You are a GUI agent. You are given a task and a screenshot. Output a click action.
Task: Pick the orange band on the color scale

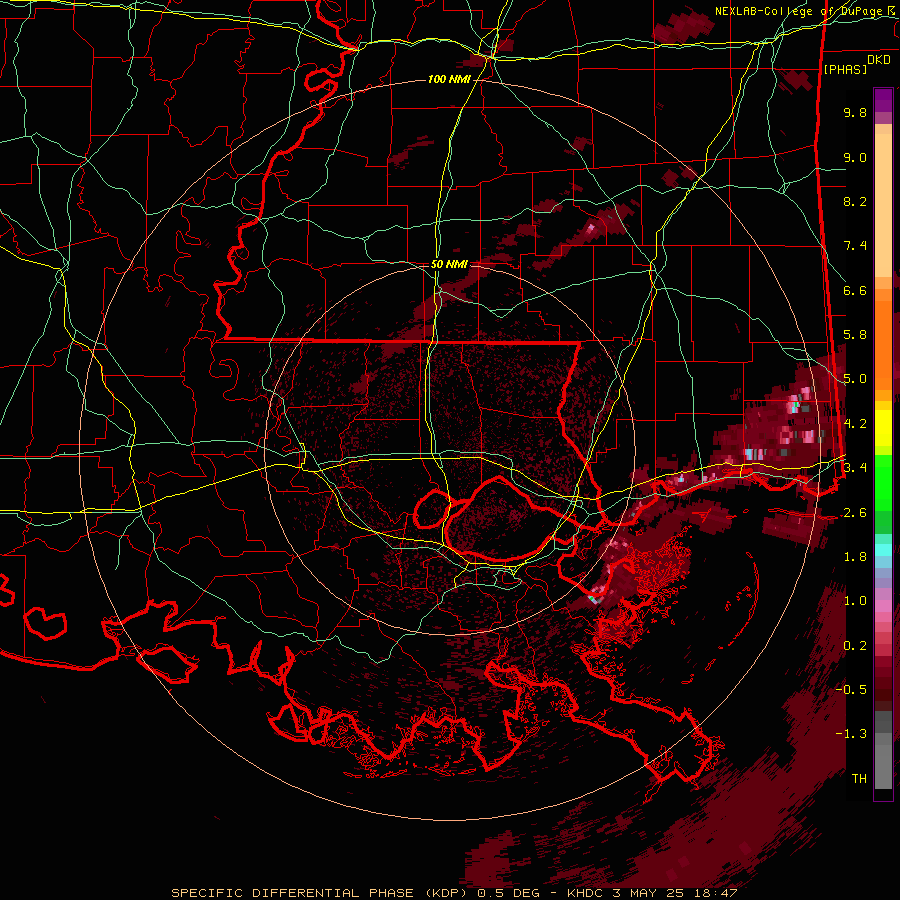click(883, 344)
